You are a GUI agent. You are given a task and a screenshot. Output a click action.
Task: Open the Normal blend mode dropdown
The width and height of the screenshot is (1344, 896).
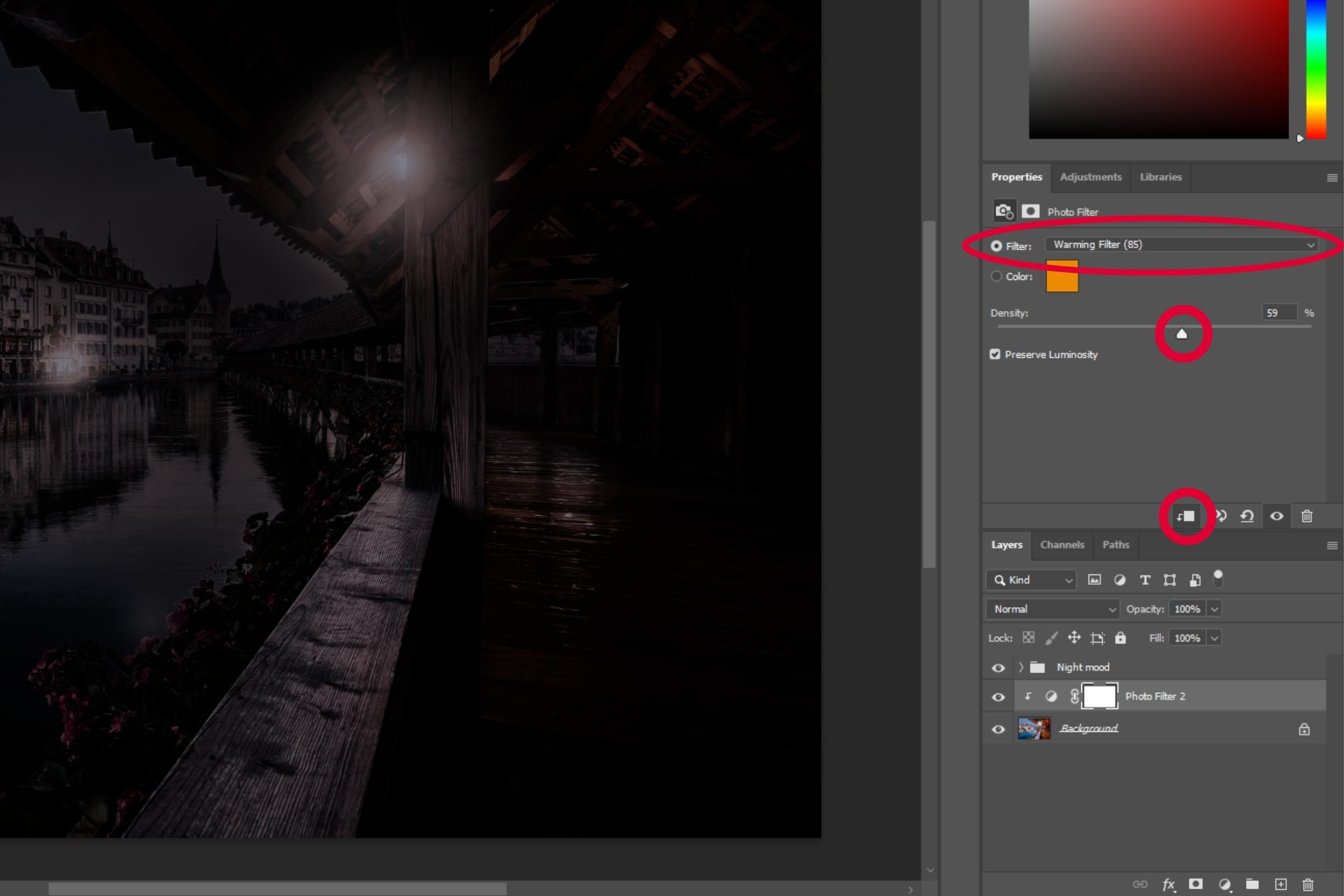[x=1053, y=609]
